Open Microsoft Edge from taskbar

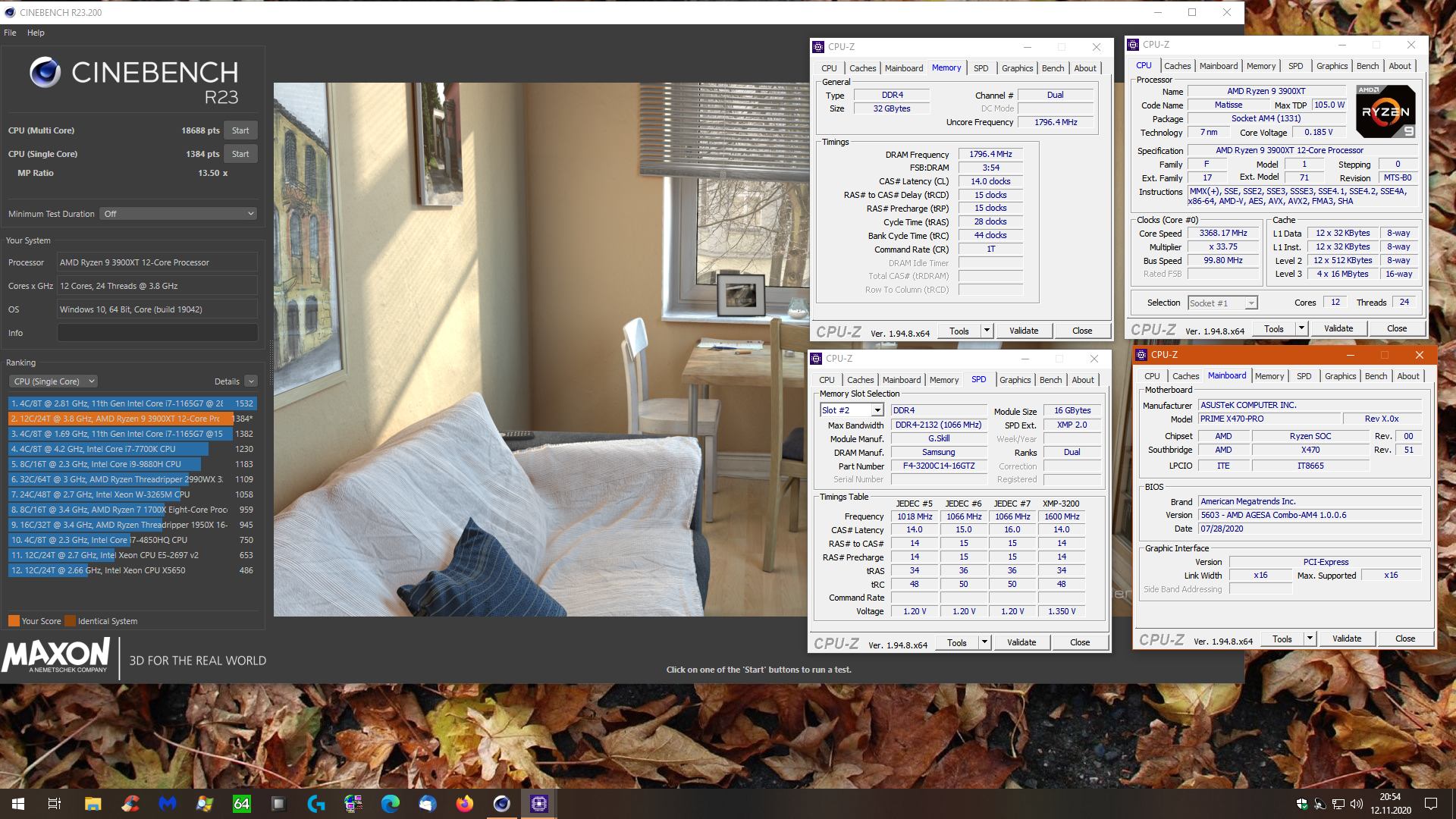[391, 804]
